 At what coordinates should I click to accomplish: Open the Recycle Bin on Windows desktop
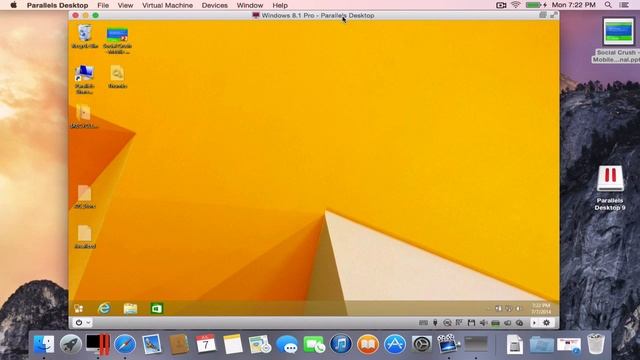(84, 36)
